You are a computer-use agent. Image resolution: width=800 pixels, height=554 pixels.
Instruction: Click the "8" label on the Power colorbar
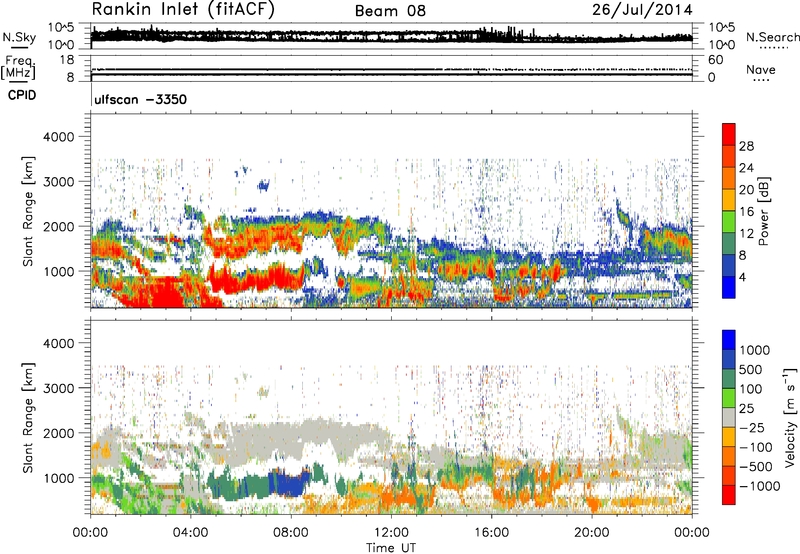click(742, 256)
